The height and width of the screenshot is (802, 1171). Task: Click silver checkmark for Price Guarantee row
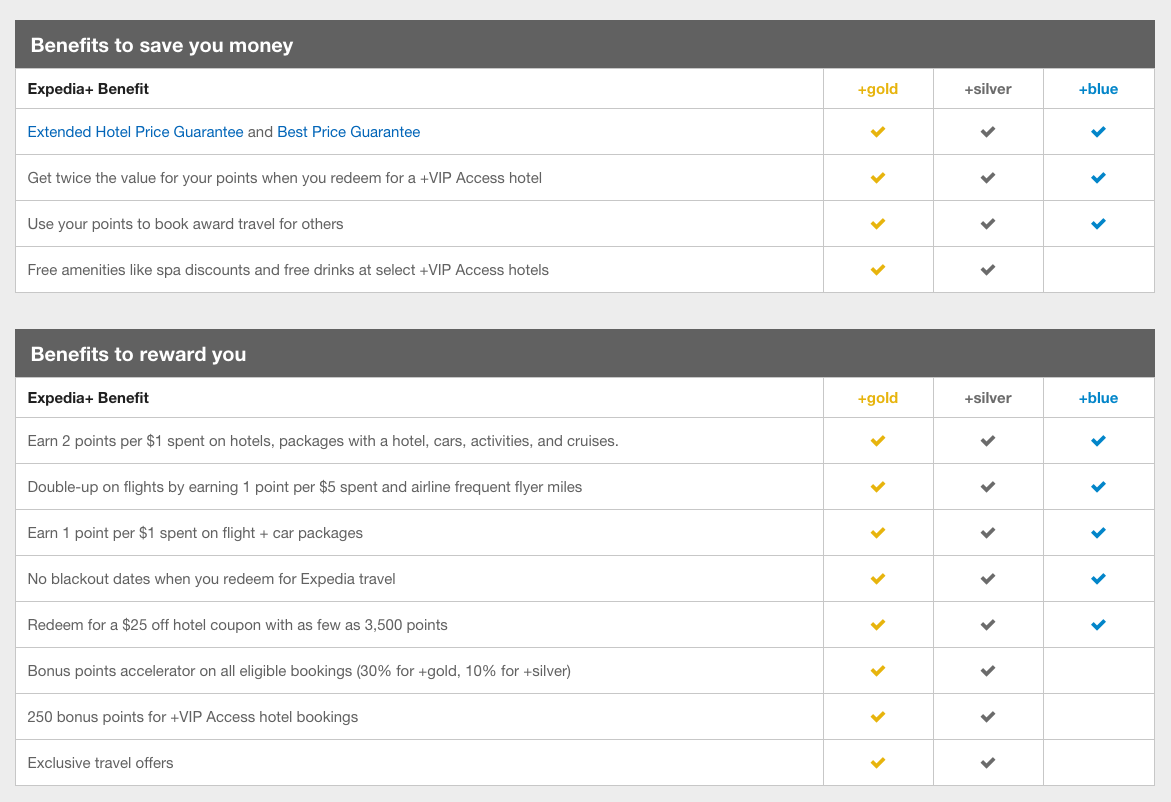(x=988, y=132)
